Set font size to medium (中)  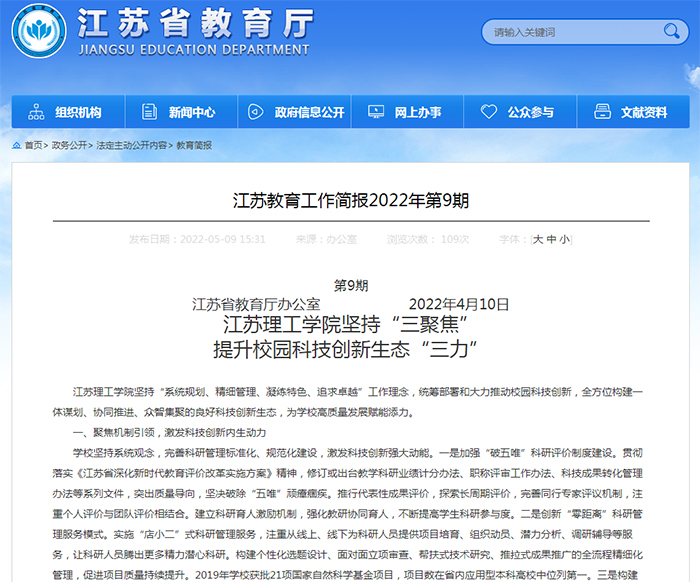pos(551,240)
